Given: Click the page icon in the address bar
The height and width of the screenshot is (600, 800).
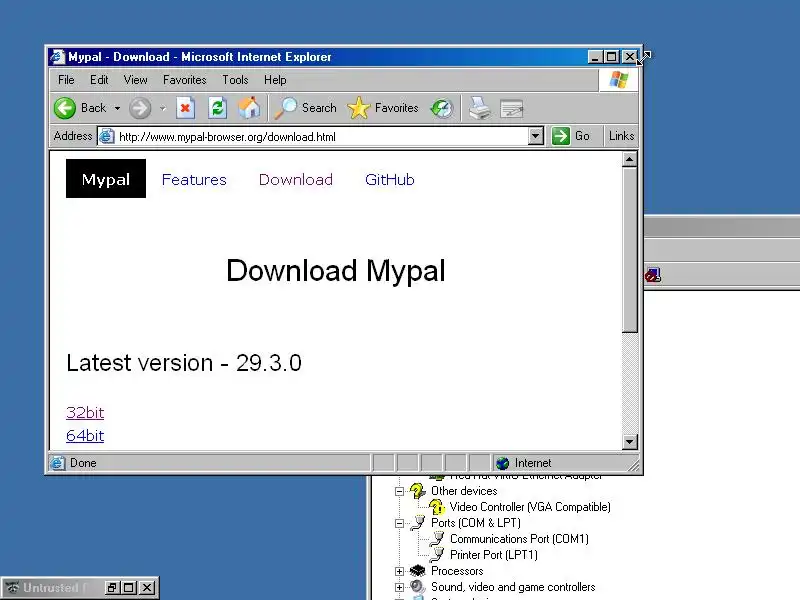Looking at the screenshot, I should pyautogui.click(x=106, y=136).
